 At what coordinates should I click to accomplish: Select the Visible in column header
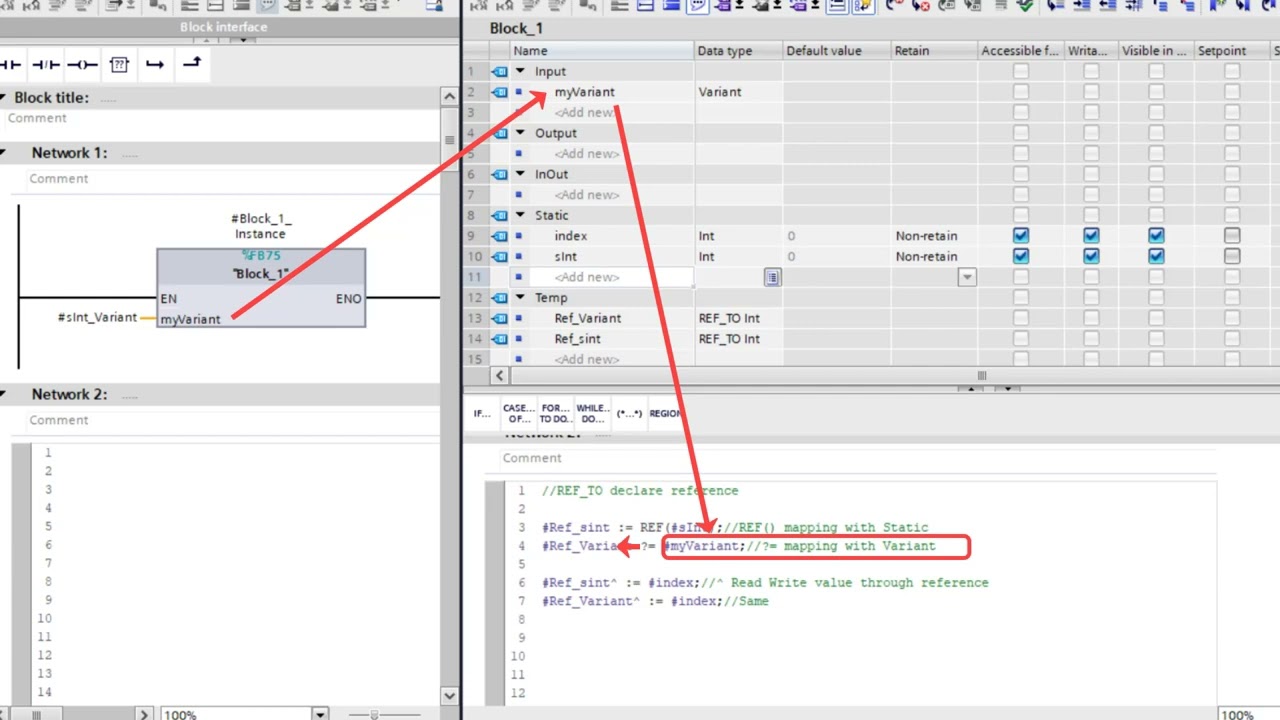tap(1154, 50)
